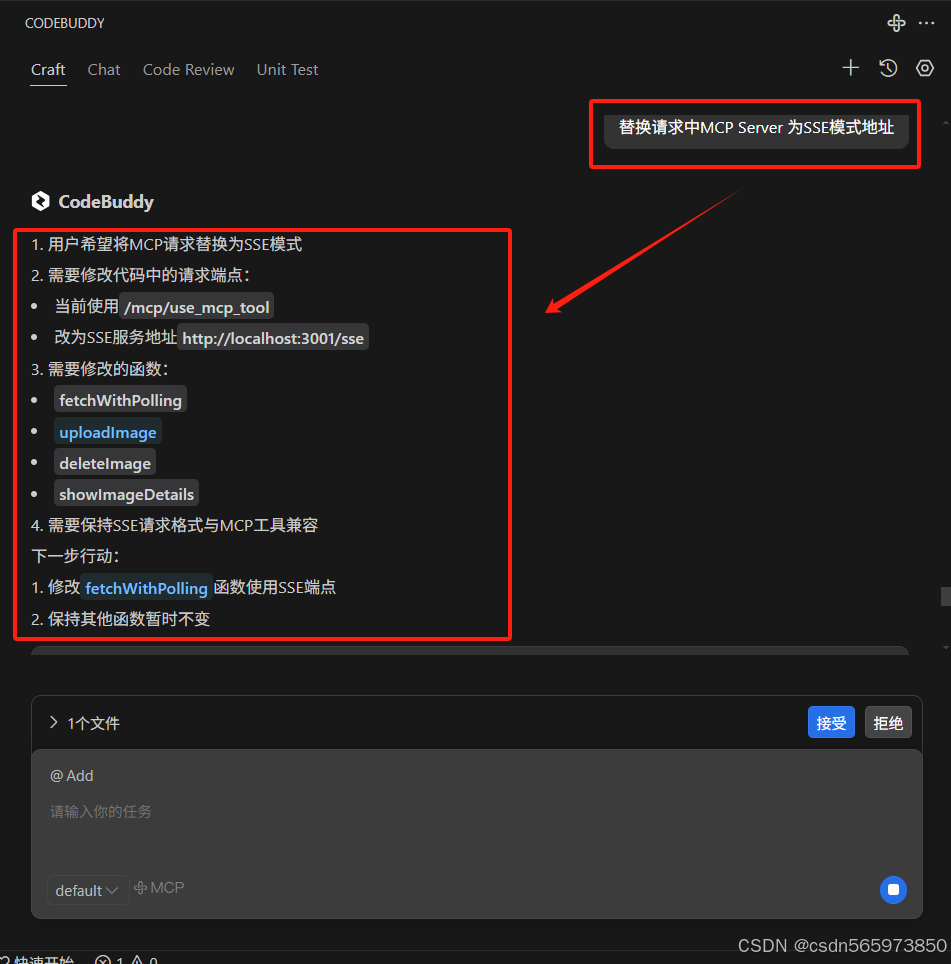The height and width of the screenshot is (964, 951).
Task: Open the MCP icon in panel header
Action: pos(896,23)
